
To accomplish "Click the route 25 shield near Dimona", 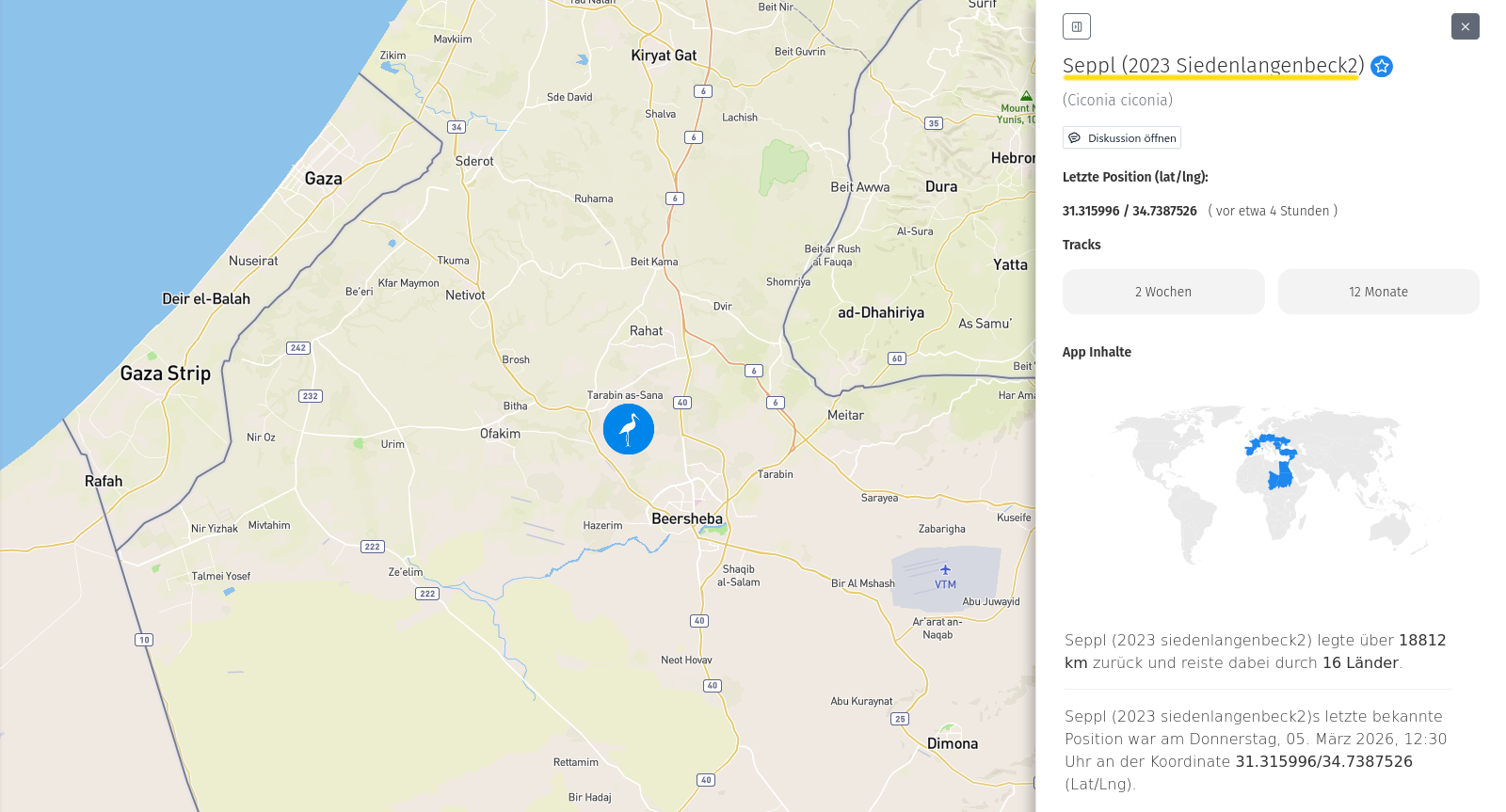I will click(x=900, y=719).
